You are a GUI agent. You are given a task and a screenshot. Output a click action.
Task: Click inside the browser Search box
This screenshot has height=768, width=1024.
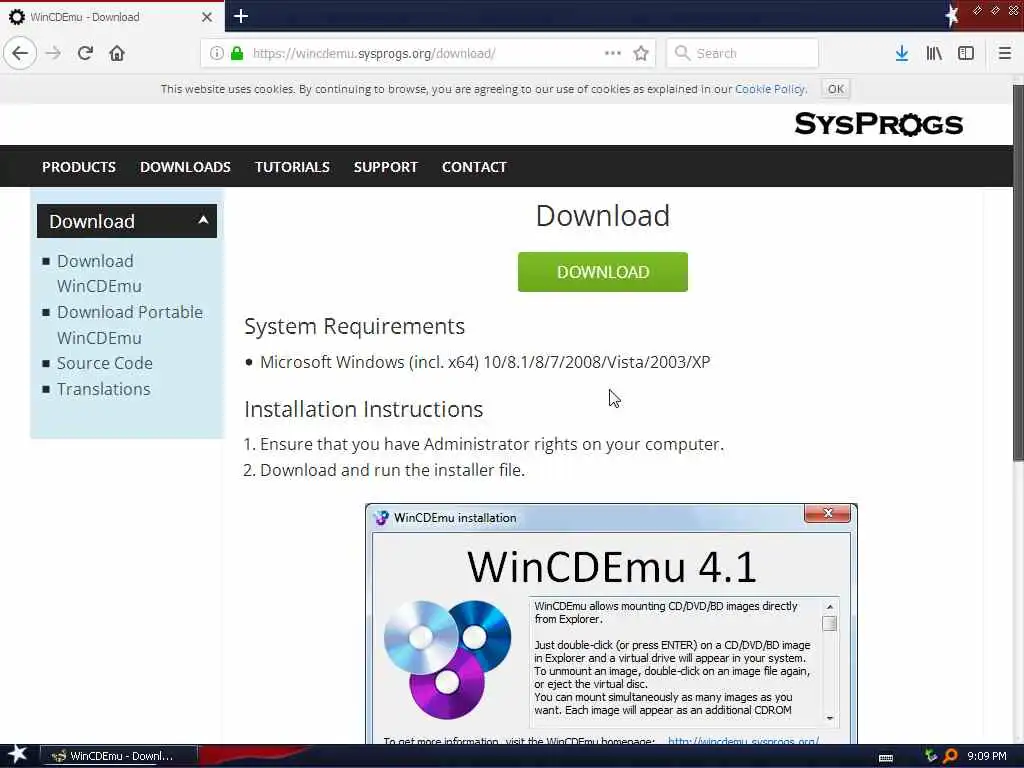pyautogui.click(x=742, y=53)
